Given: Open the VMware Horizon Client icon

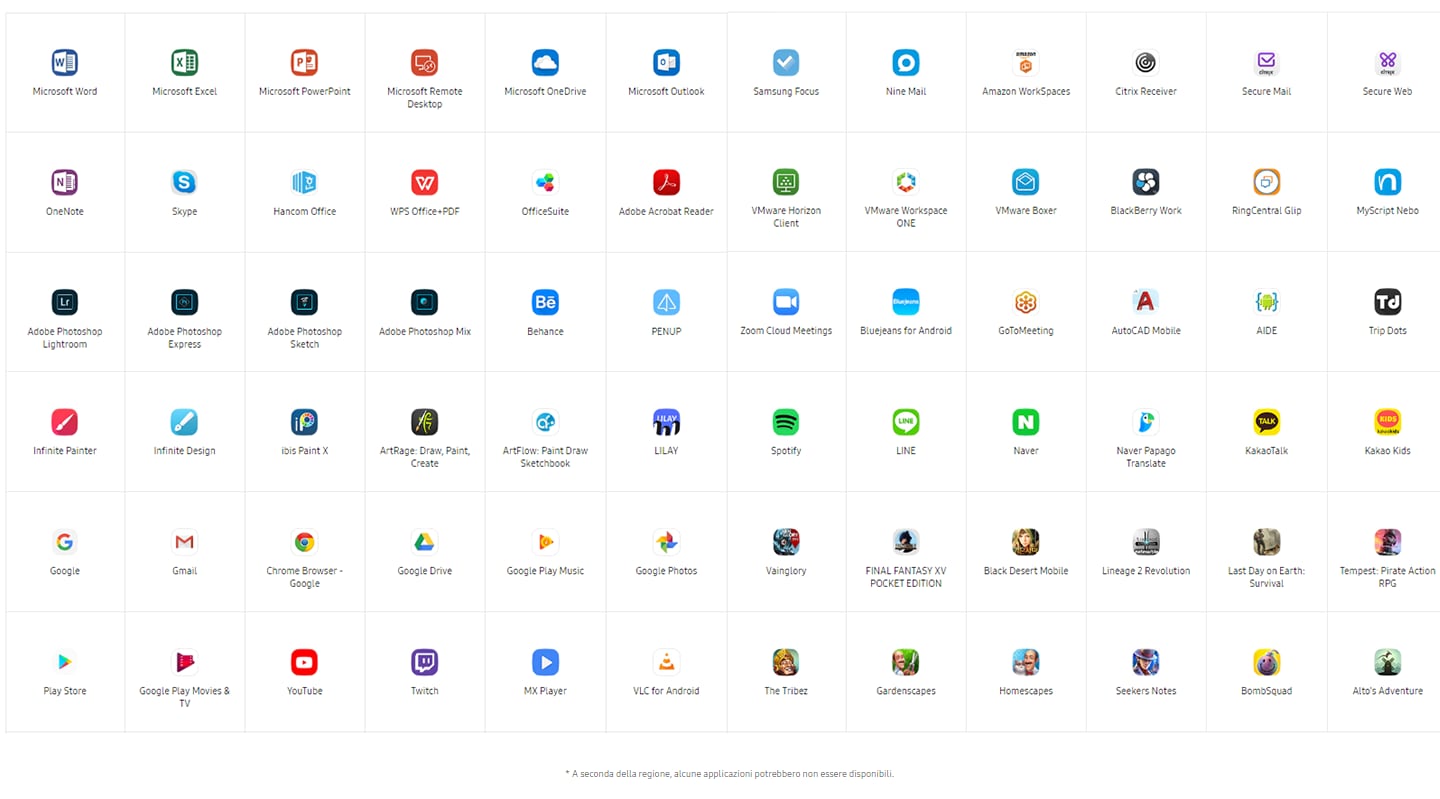Looking at the screenshot, I should click(786, 182).
